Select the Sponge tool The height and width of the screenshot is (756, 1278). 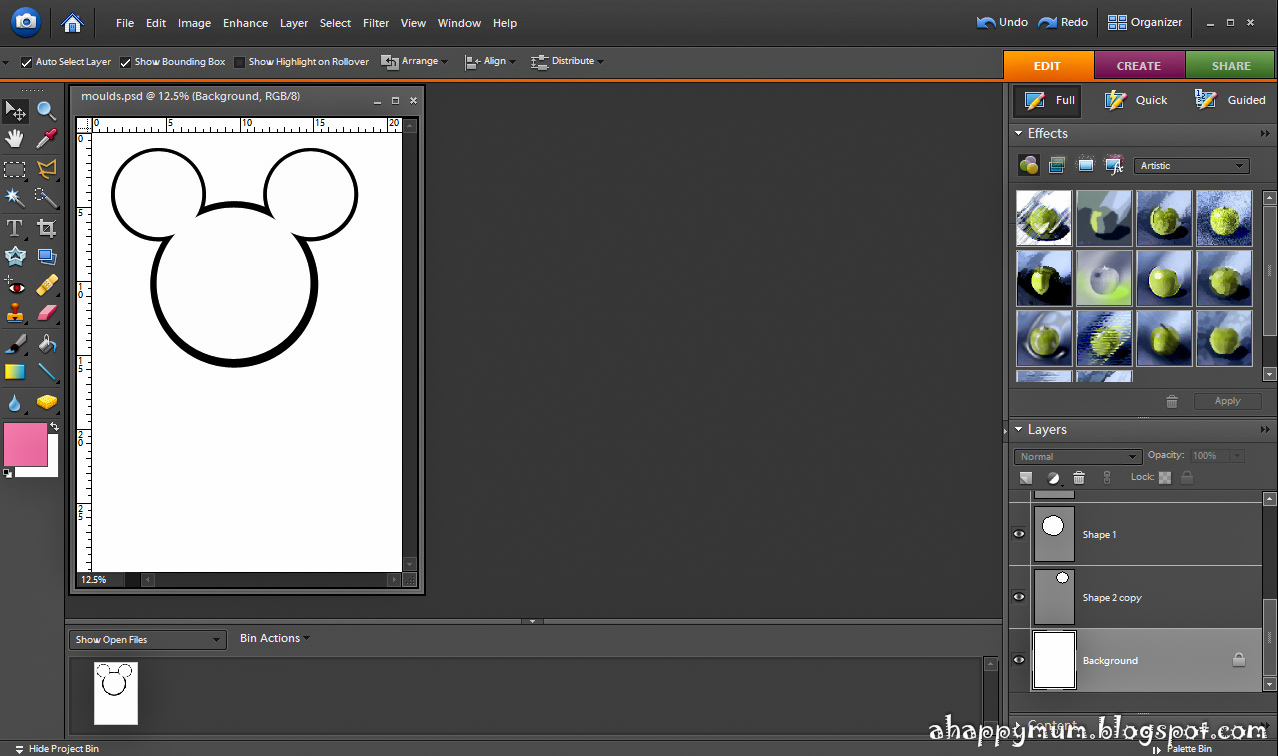46,402
